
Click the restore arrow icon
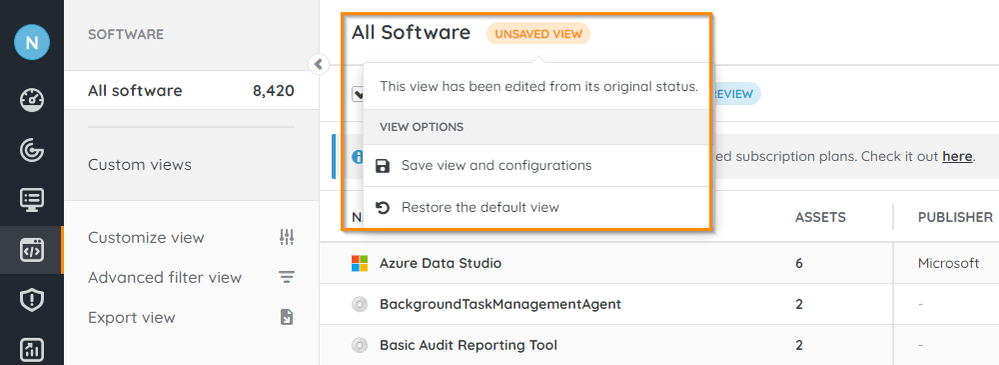click(382, 207)
